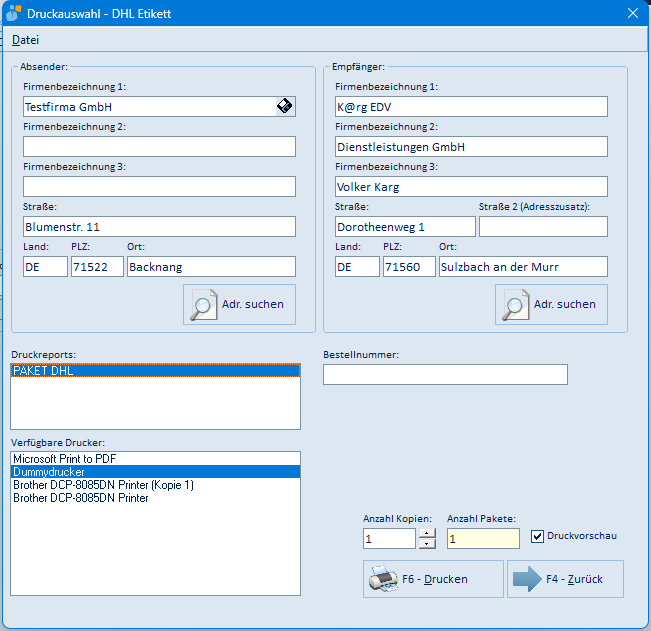Viewport: 651px width, 631px height.
Task: Click the printer icon on F6 Drucken
Action: click(383, 578)
